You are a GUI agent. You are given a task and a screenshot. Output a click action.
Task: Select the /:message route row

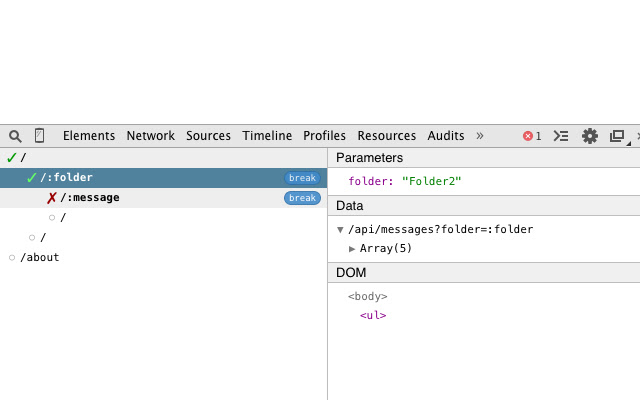(90, 198)
